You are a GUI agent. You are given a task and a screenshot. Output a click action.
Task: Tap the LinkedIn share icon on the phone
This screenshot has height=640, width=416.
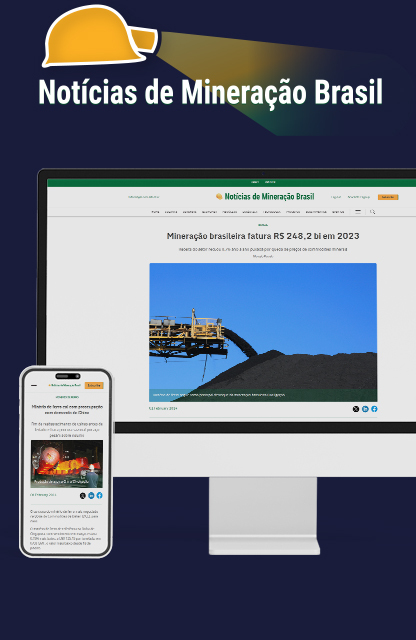[x=91, y=496]
